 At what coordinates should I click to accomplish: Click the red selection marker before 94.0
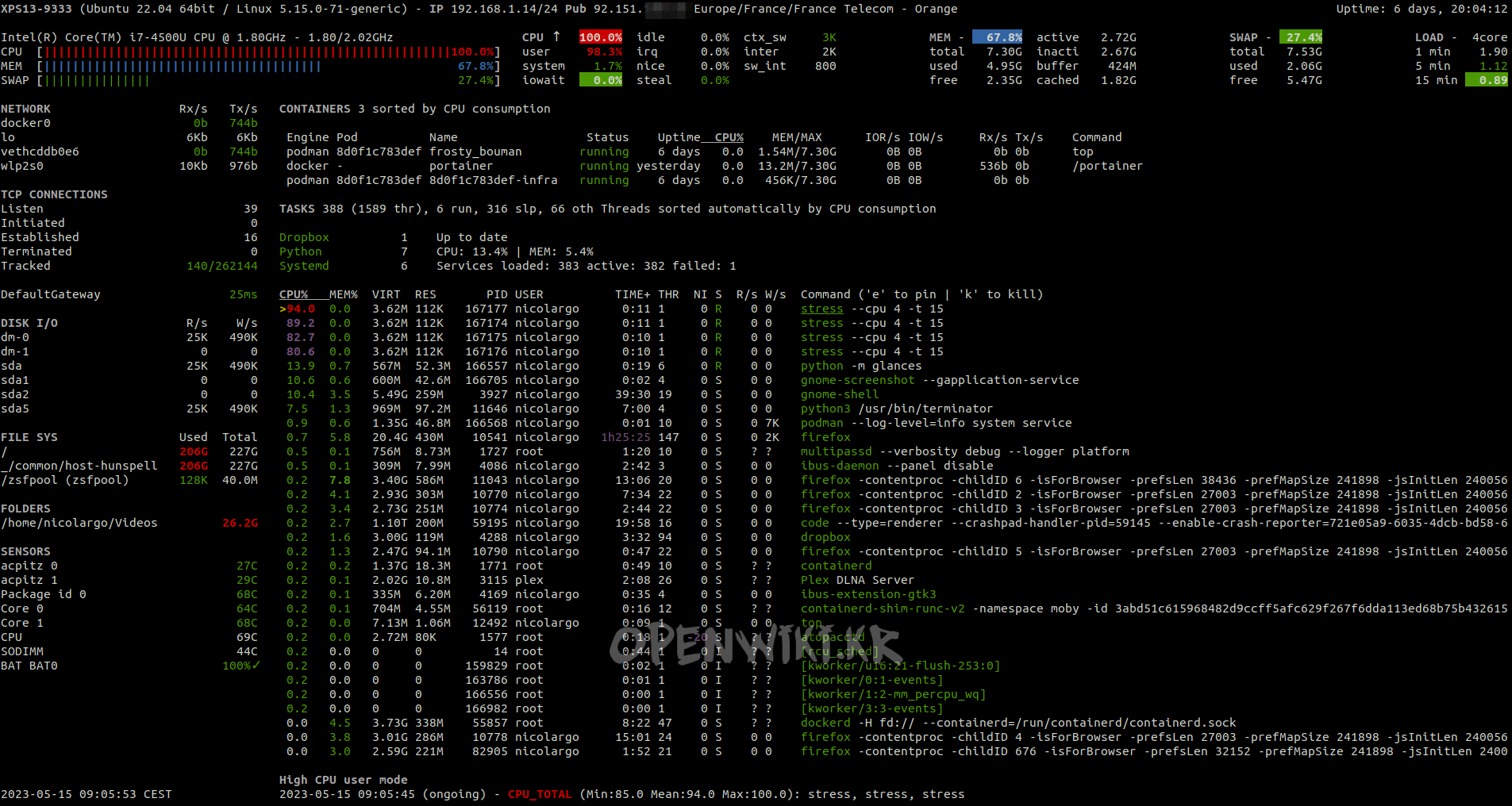coord(283,309)
